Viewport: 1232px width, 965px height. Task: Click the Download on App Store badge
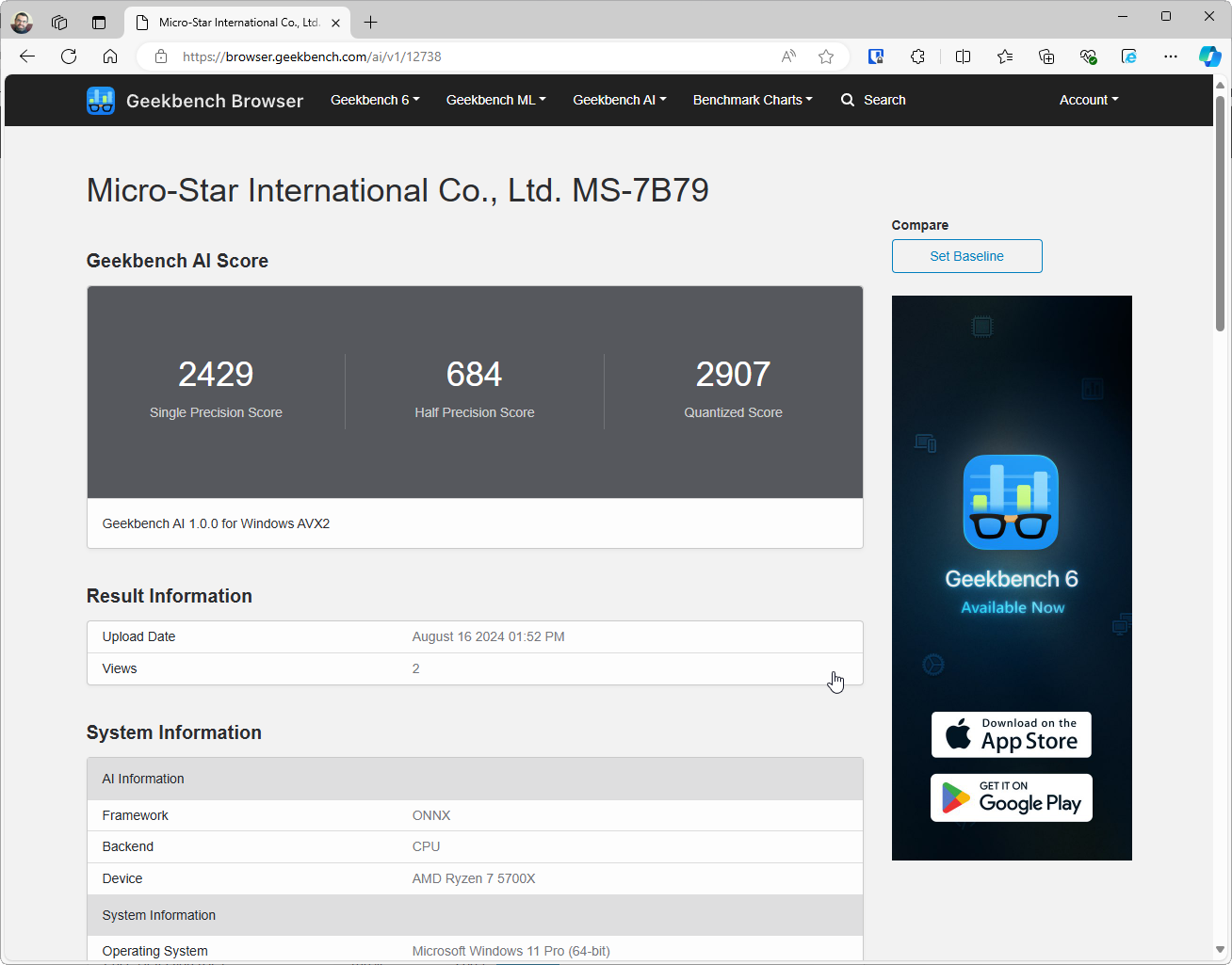tap(1012, 734)
